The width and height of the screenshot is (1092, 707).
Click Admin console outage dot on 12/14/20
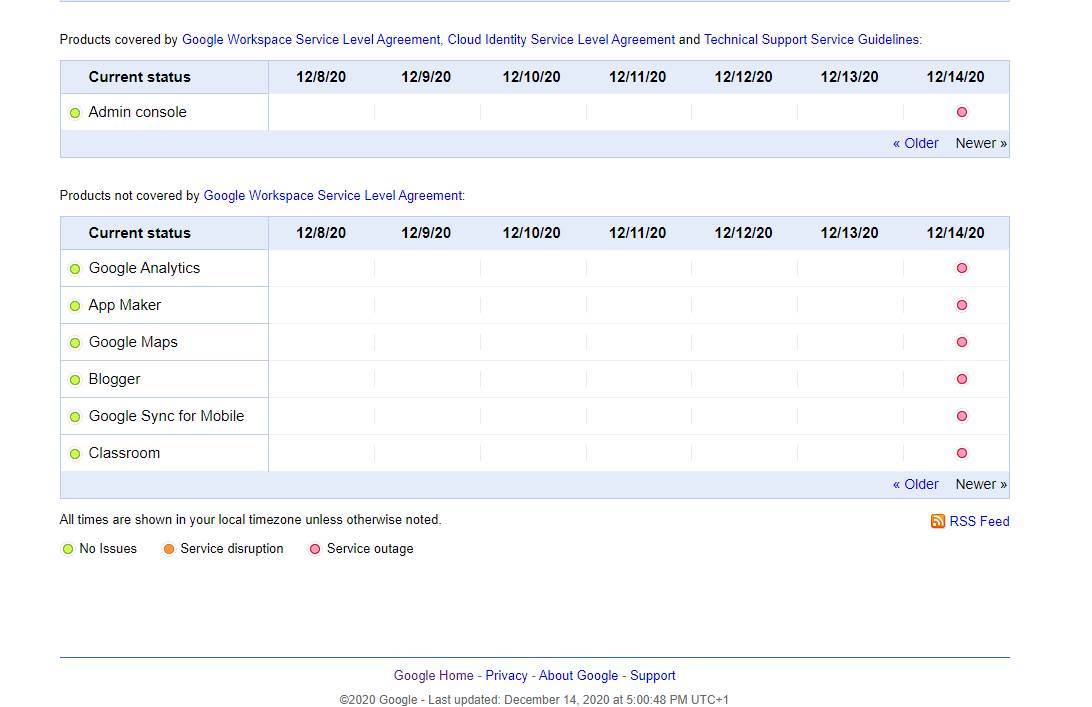pos(962,112)
